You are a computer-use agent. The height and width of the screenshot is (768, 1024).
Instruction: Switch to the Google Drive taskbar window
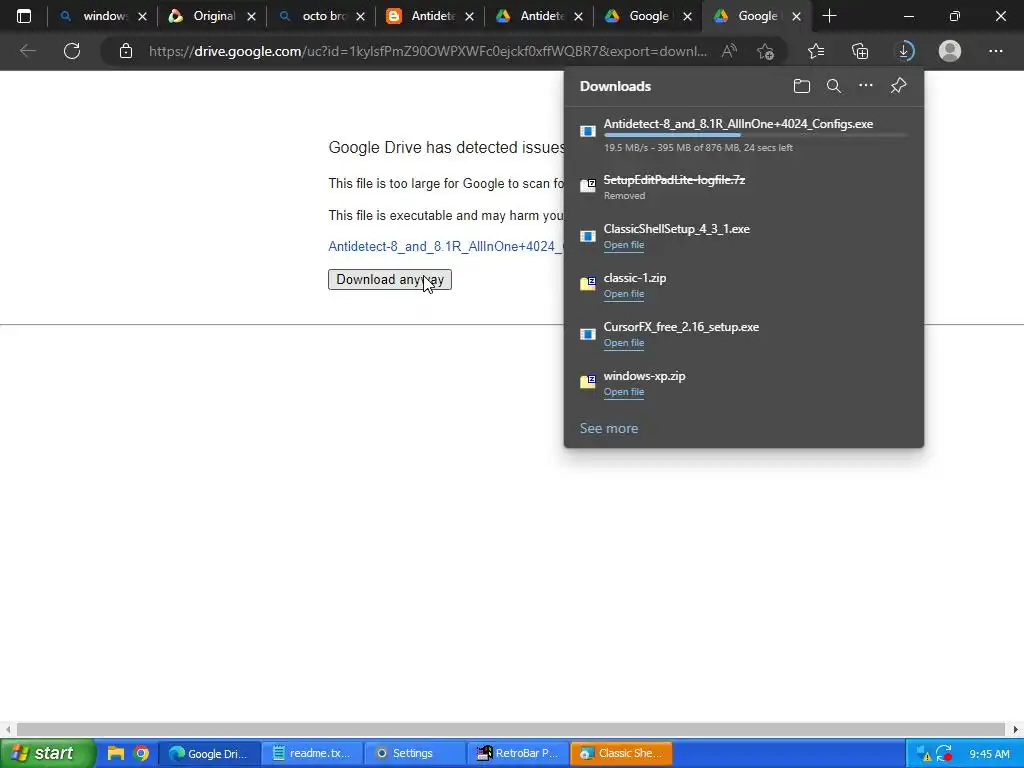[209, 753]
